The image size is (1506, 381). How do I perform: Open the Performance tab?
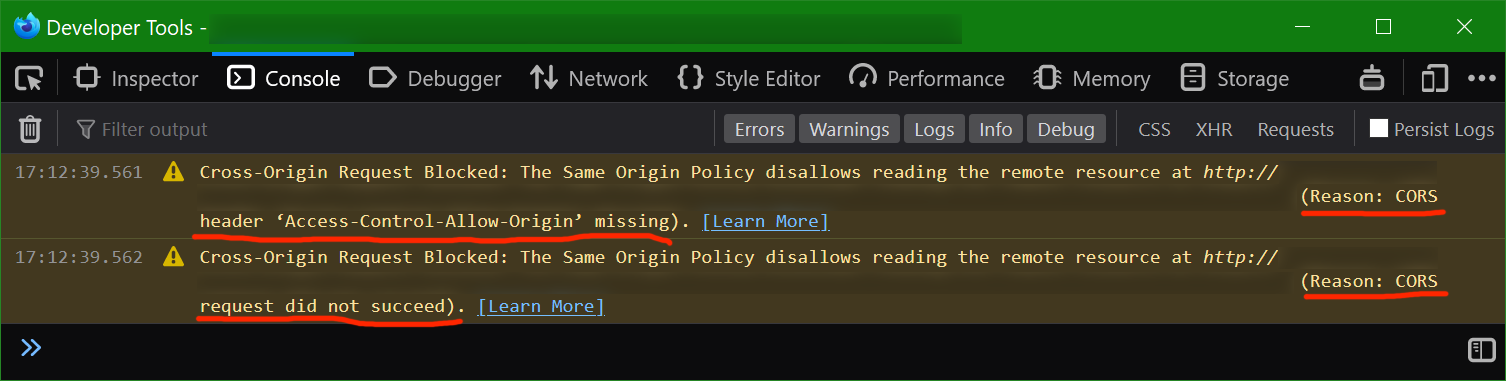[927, 78]
